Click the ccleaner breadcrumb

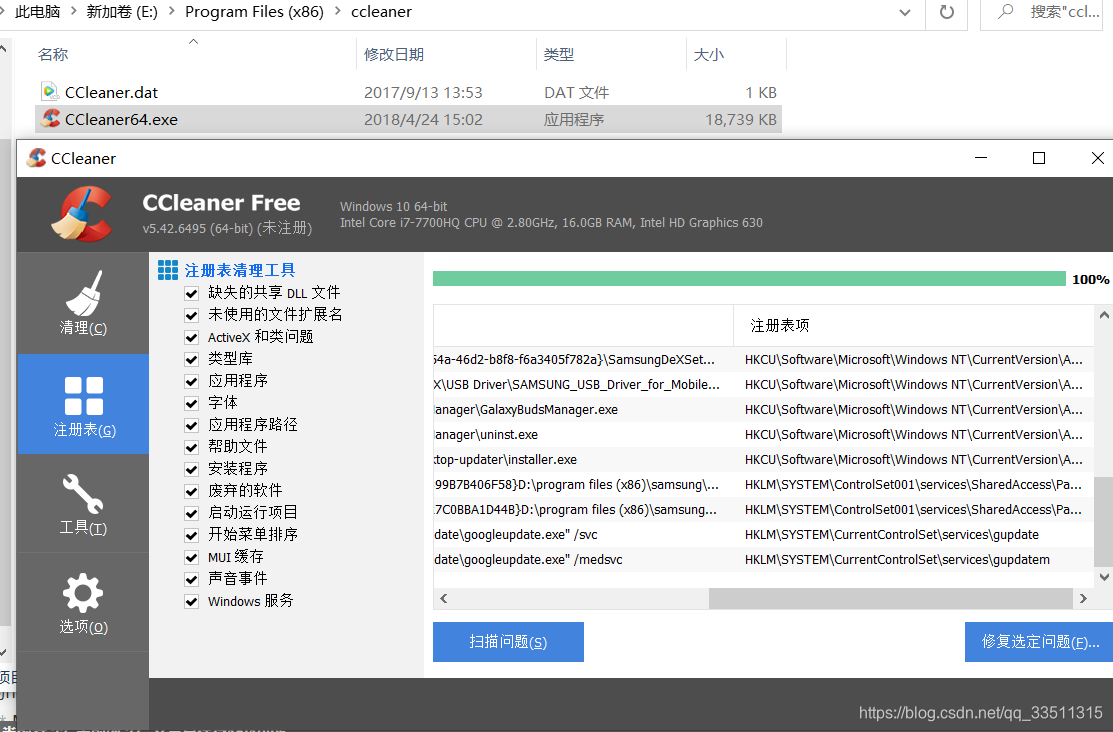[381, 11]
